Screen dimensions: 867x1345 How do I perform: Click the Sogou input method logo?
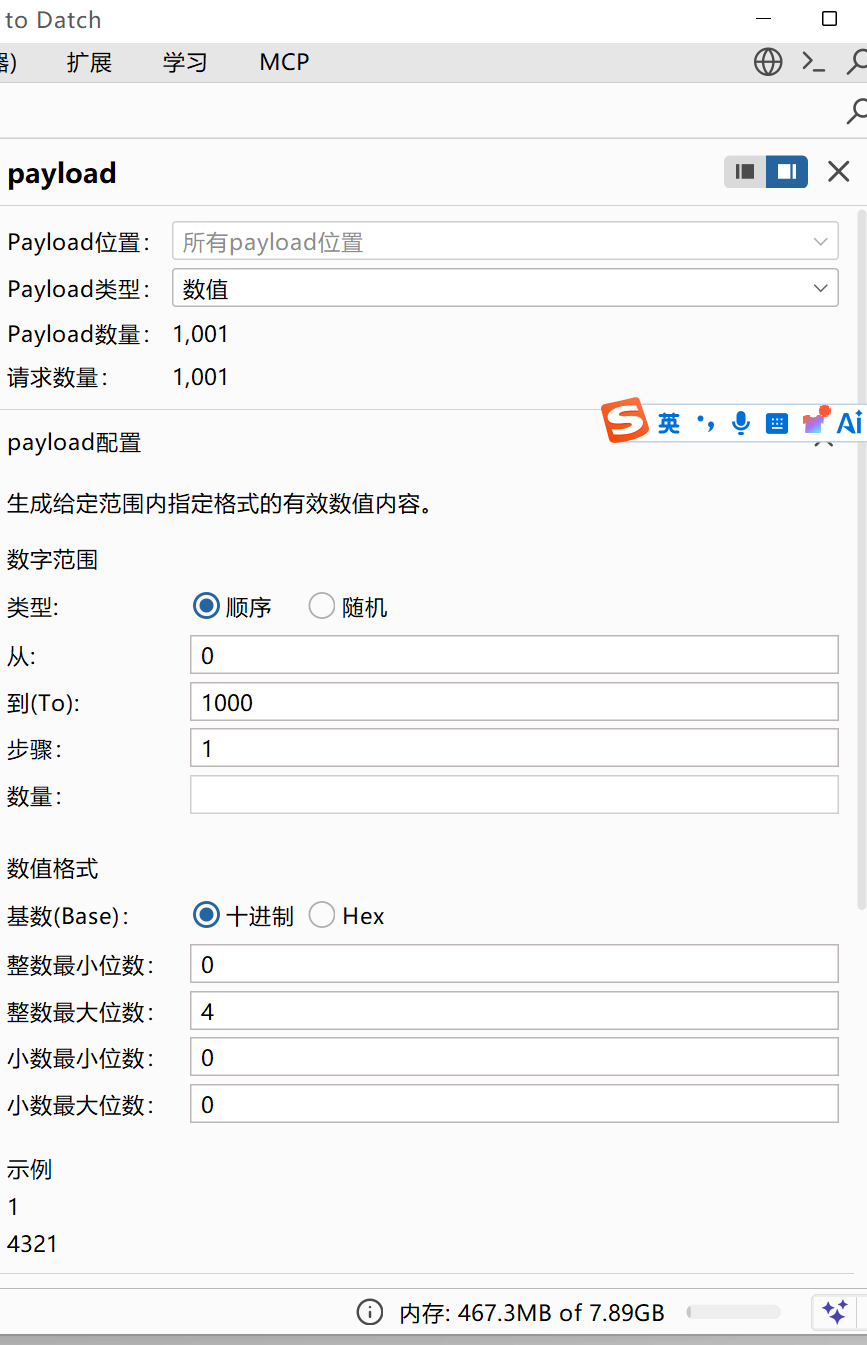(625, 422)
